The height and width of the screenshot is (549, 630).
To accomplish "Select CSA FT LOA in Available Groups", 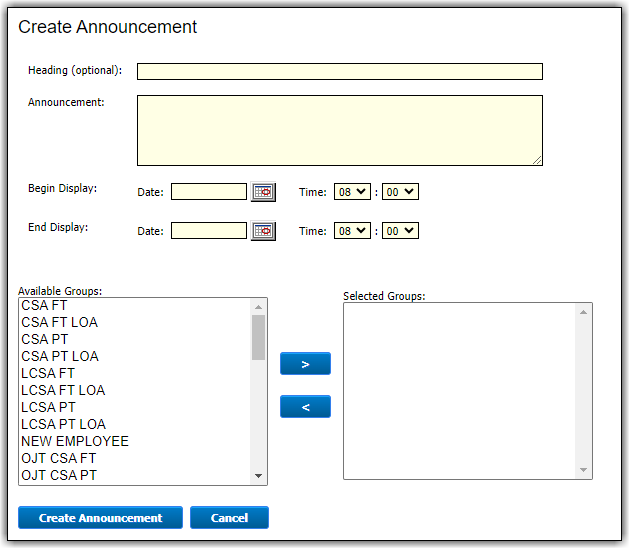I will coord(60,323).
